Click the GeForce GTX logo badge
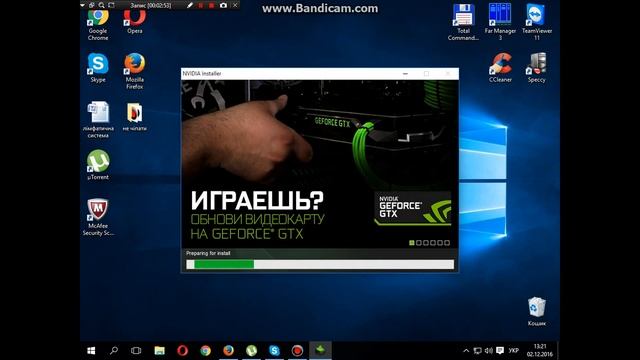The image size is (640, 360). [x=413, y=209]
